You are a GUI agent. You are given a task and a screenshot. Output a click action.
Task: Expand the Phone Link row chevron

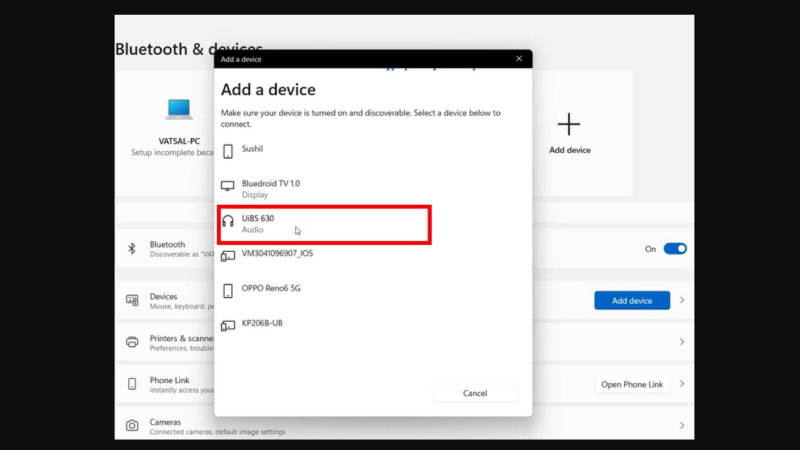click(x=682, y=384)
